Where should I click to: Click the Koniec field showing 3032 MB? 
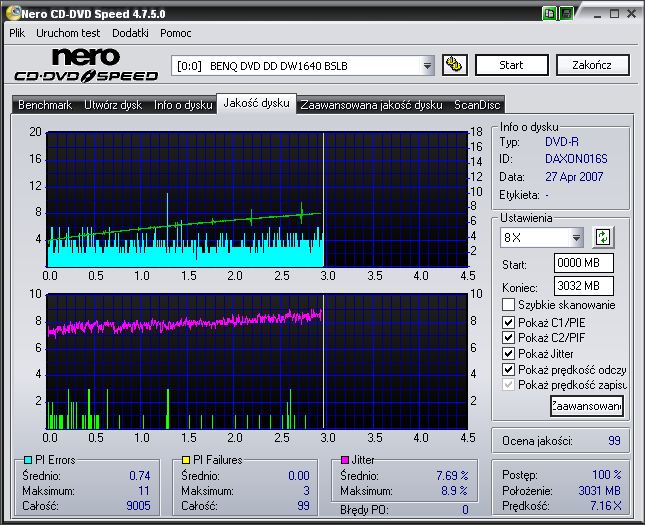click(584, 286)
